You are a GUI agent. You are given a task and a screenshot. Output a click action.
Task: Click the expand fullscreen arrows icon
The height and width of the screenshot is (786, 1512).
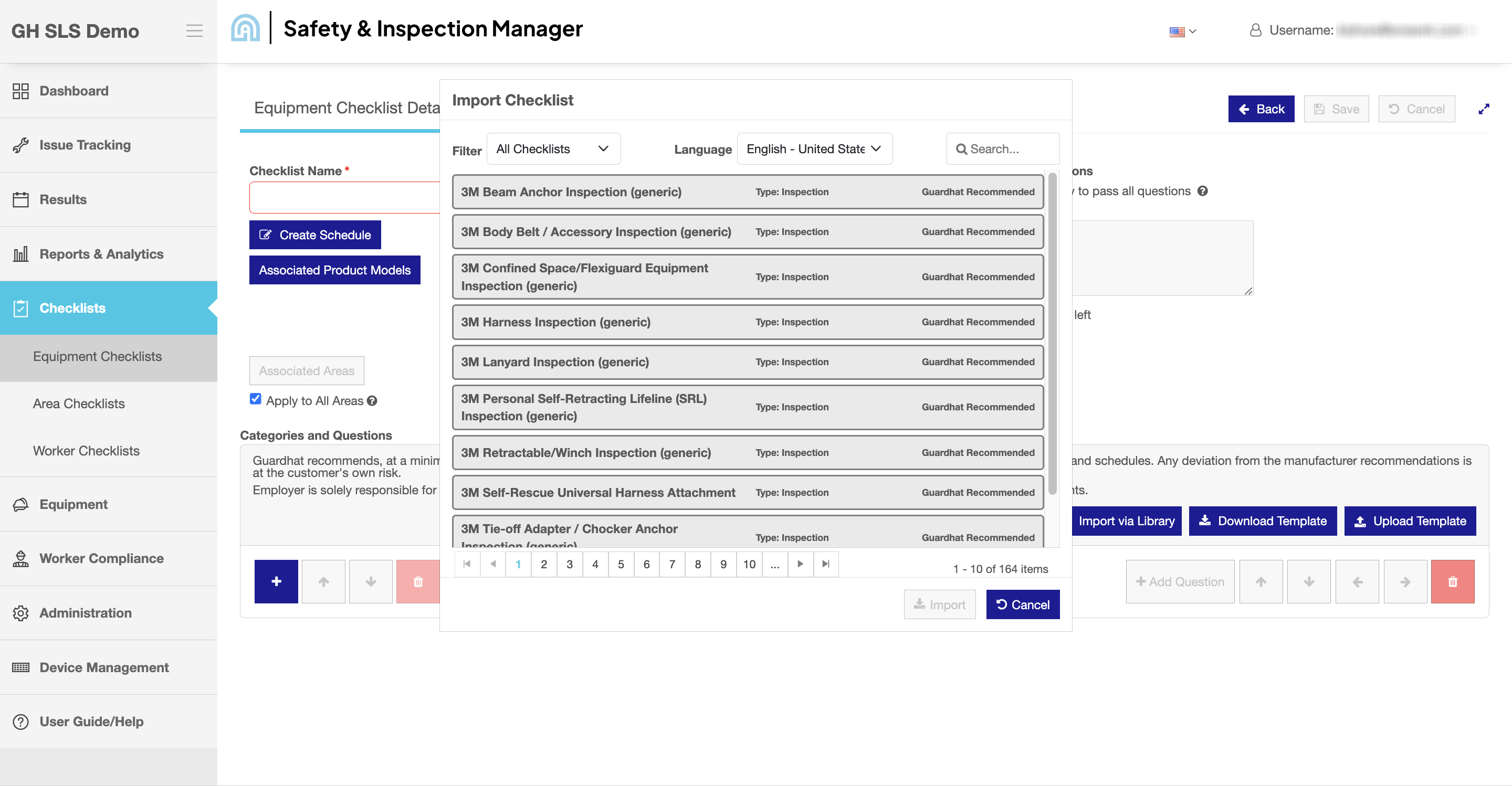(1483, 109)
